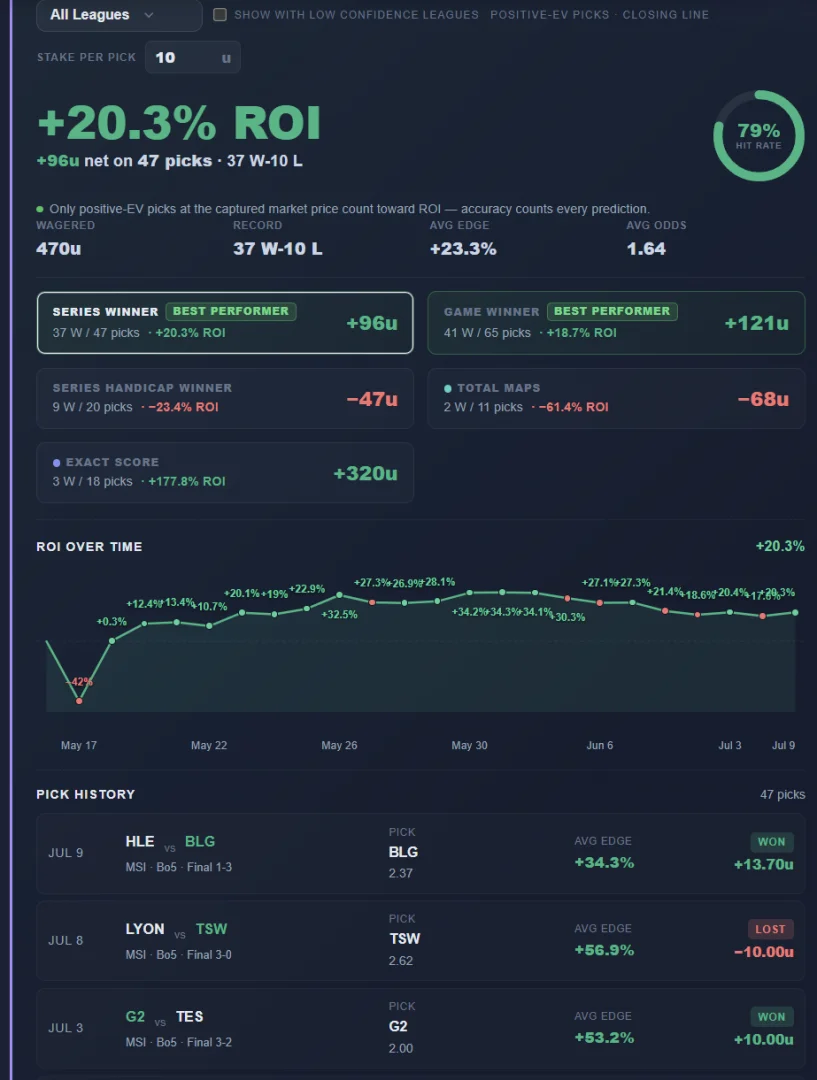Click the teal dot beside Total Maps
The height and width of the screenshot is (1080, 817).
click(x=448, y=388)
